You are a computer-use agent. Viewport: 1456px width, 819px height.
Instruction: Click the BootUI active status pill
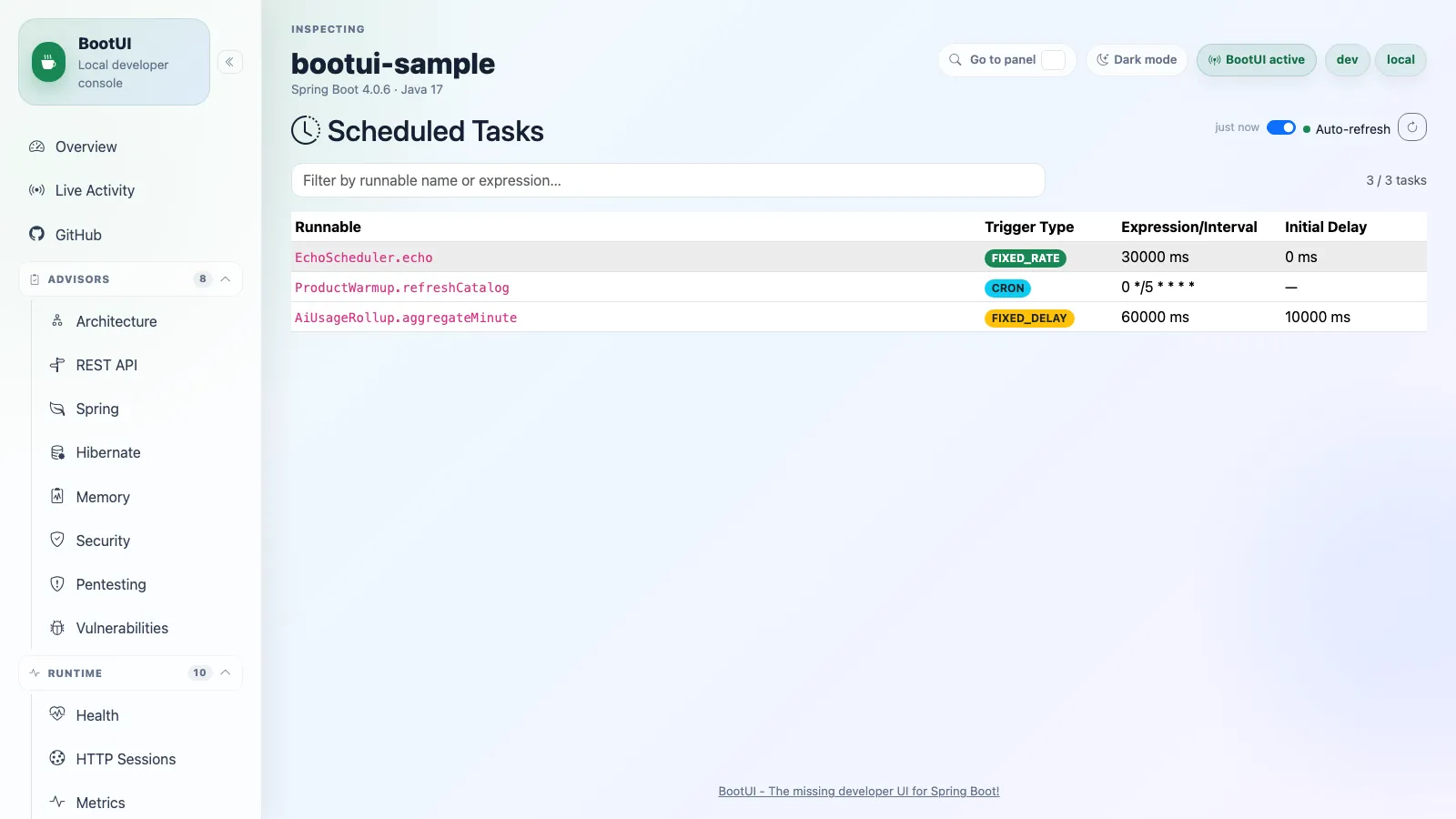(x=1257, y=60)
